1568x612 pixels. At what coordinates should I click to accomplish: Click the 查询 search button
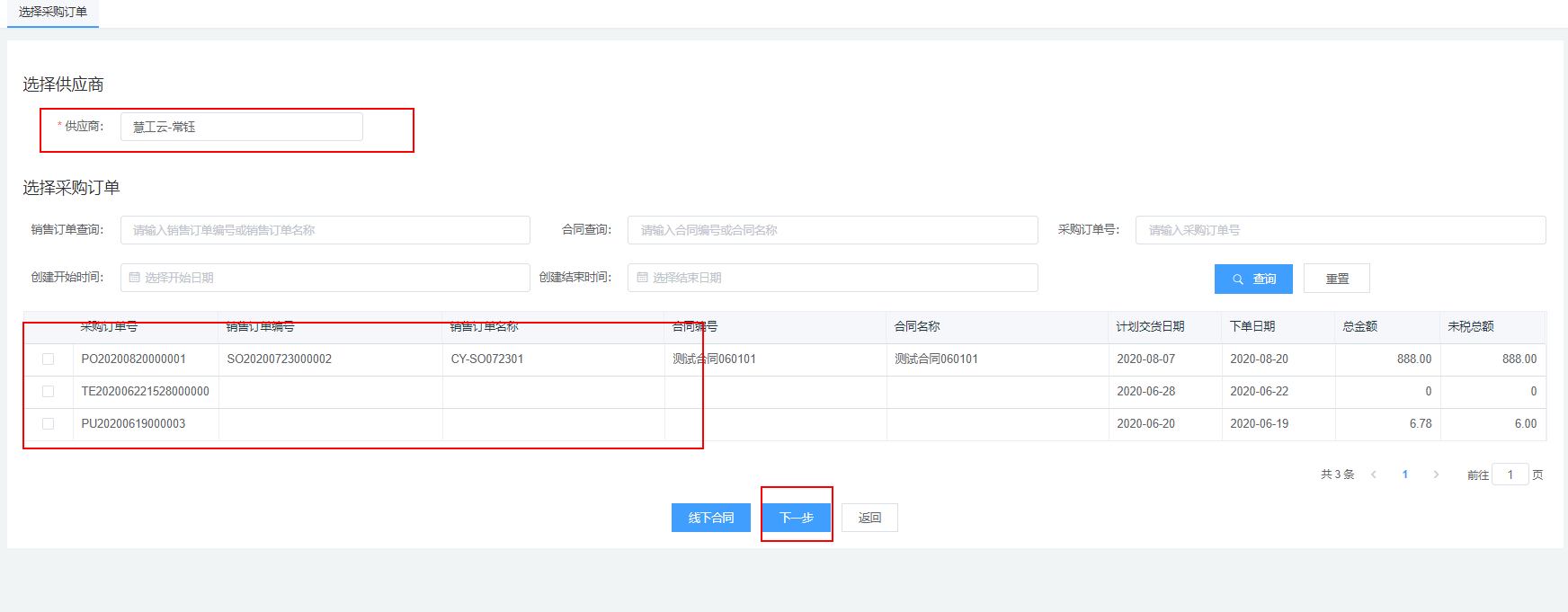tap(1253, 279)
